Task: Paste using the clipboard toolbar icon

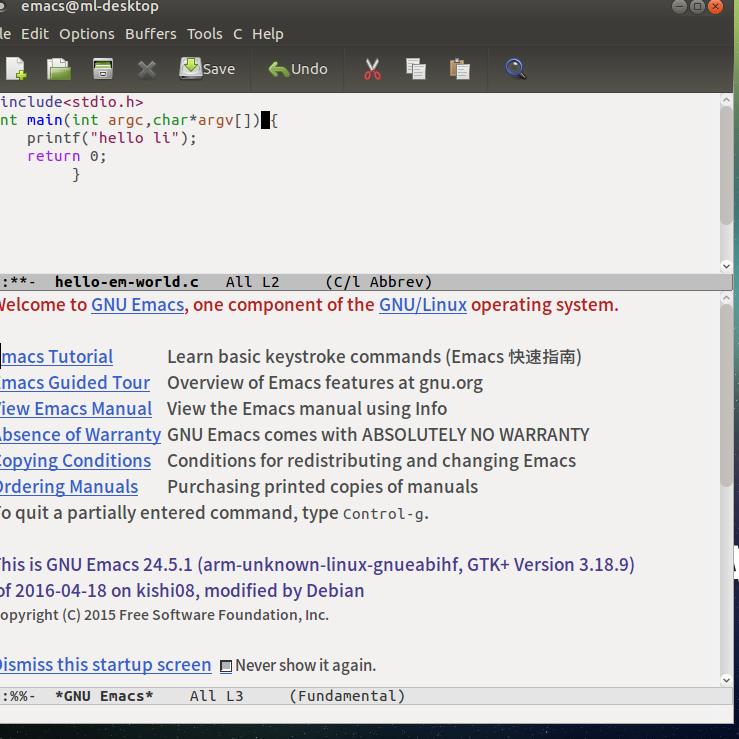Action: [459, 69]
